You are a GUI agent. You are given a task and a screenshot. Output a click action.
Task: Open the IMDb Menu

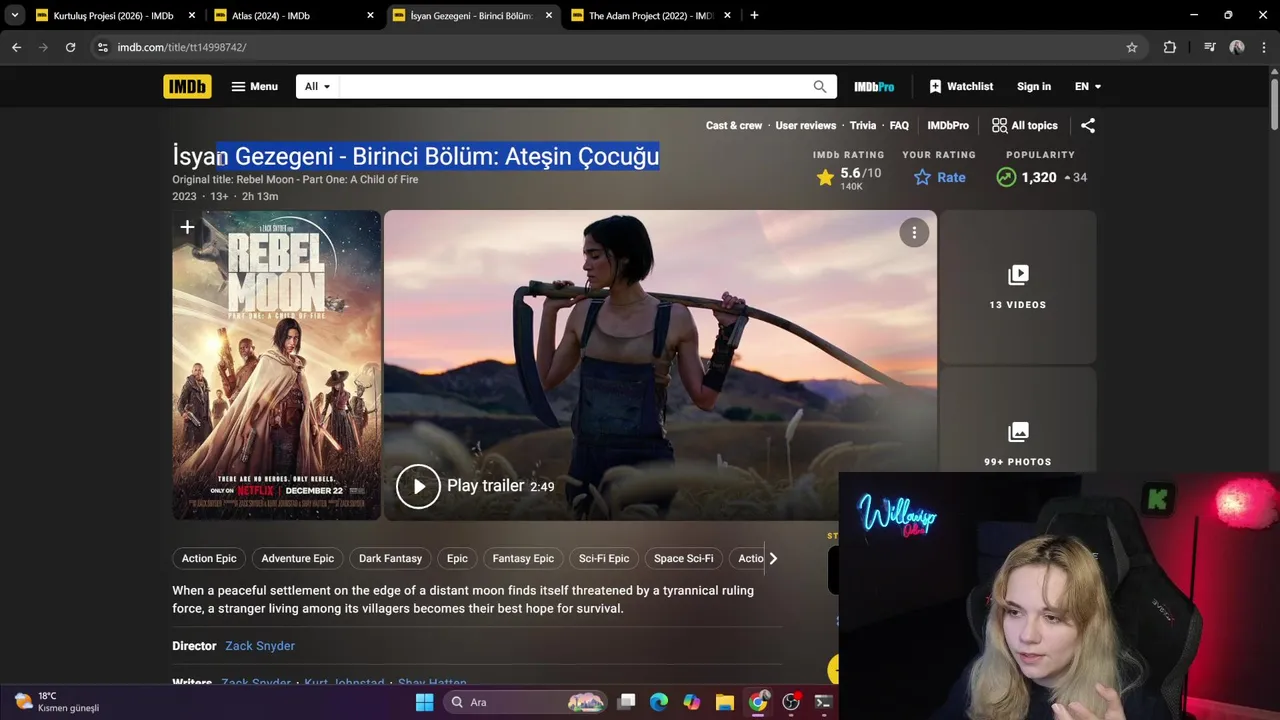point(254,87)
